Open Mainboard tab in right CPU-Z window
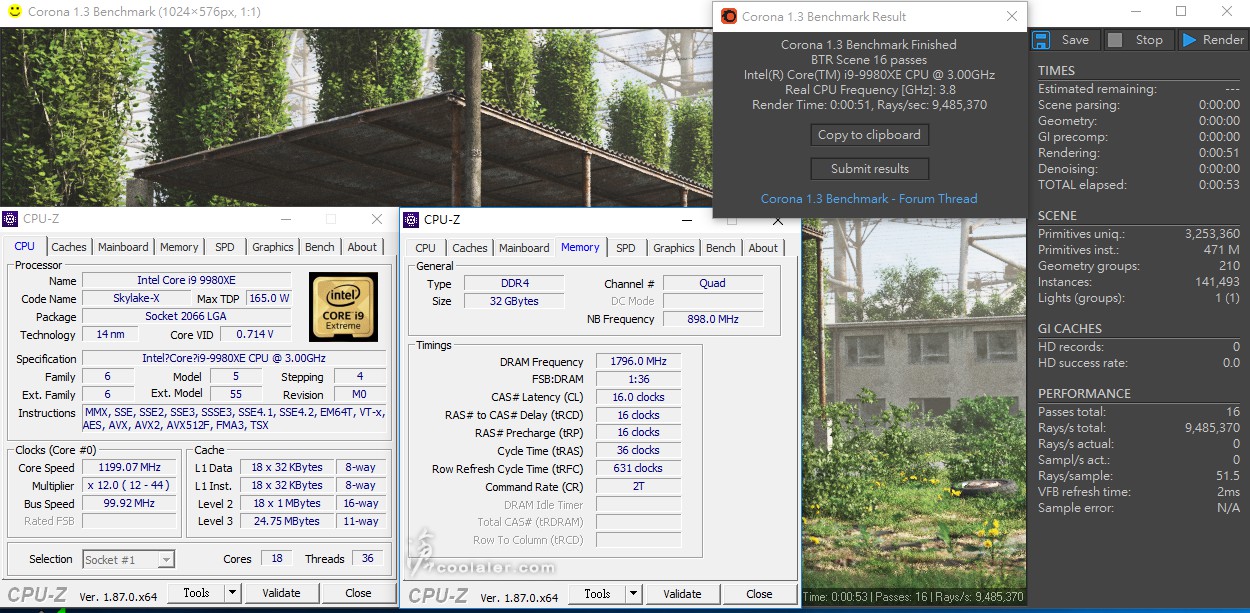Viewport: 1250px width, 613px height. coord(524,248)
